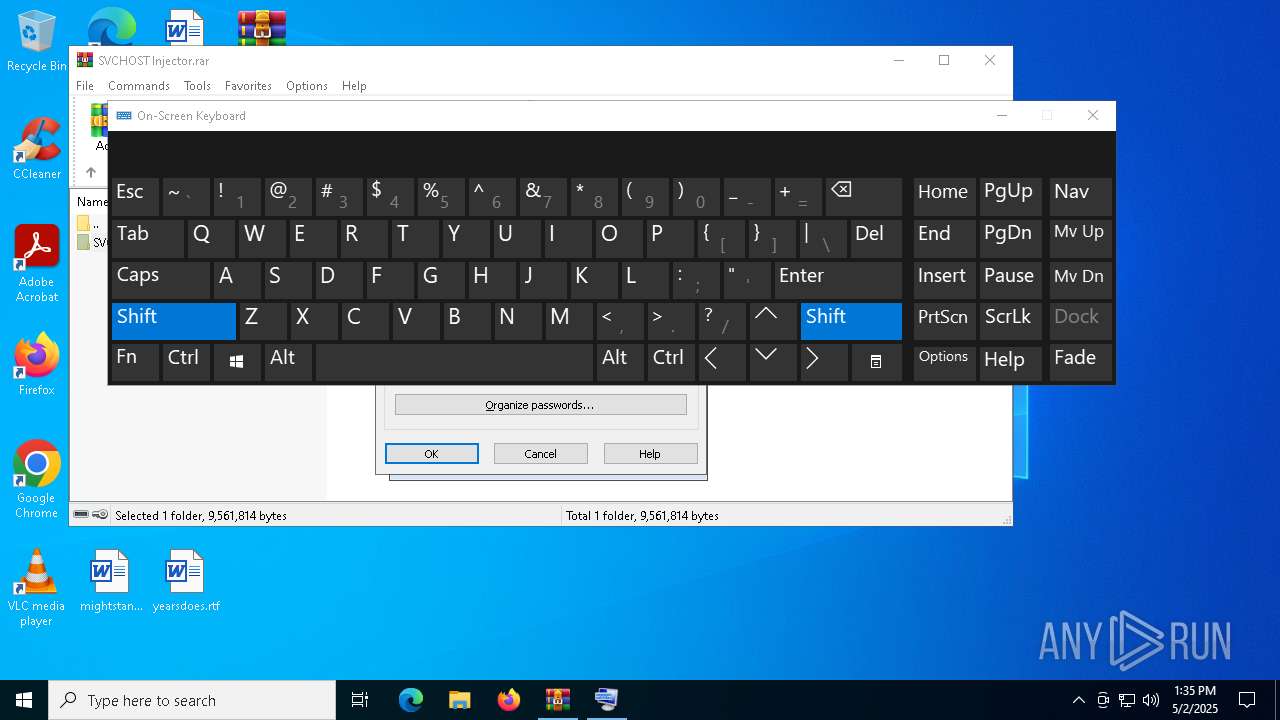Open Edge from the taskbar
1280x720 pixels.
click(x=411, y=700)
